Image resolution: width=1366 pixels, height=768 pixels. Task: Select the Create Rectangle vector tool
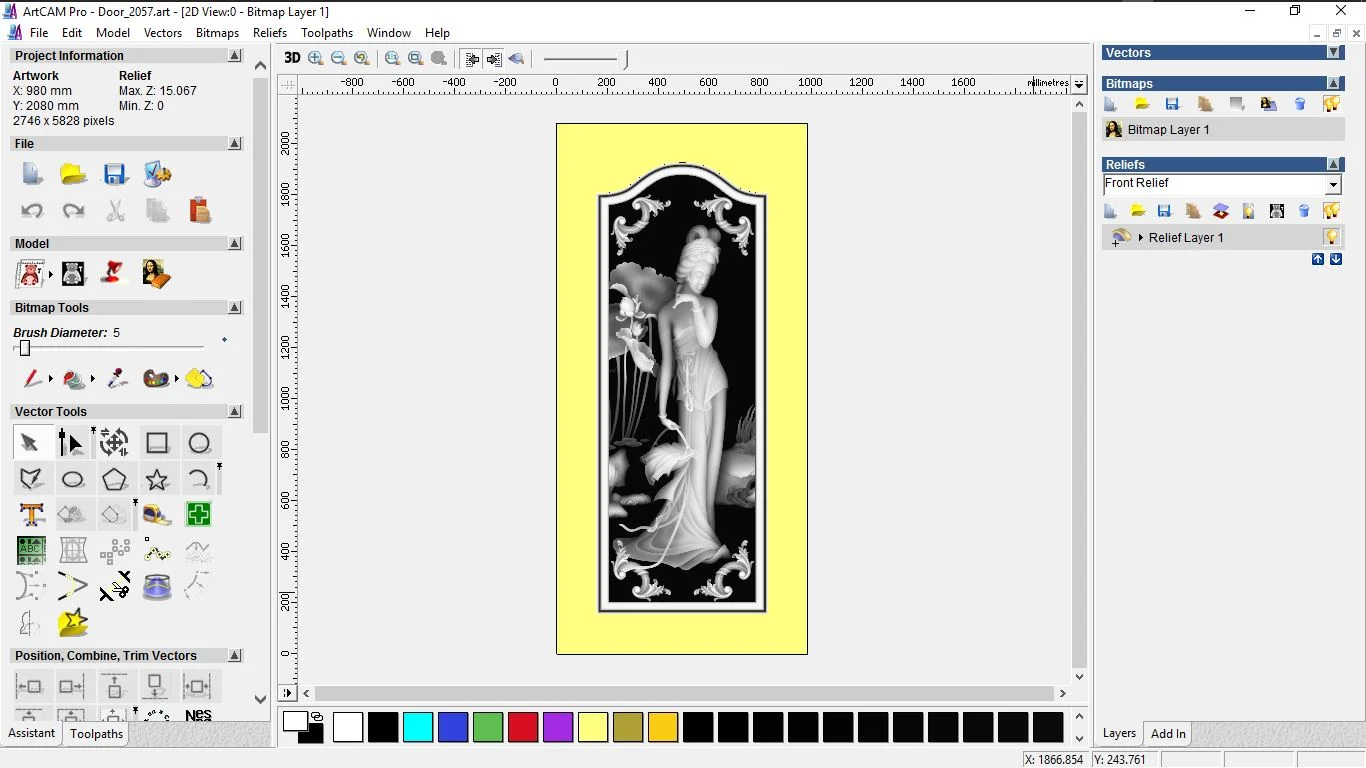pyautogui.click(x=157, y=442)
